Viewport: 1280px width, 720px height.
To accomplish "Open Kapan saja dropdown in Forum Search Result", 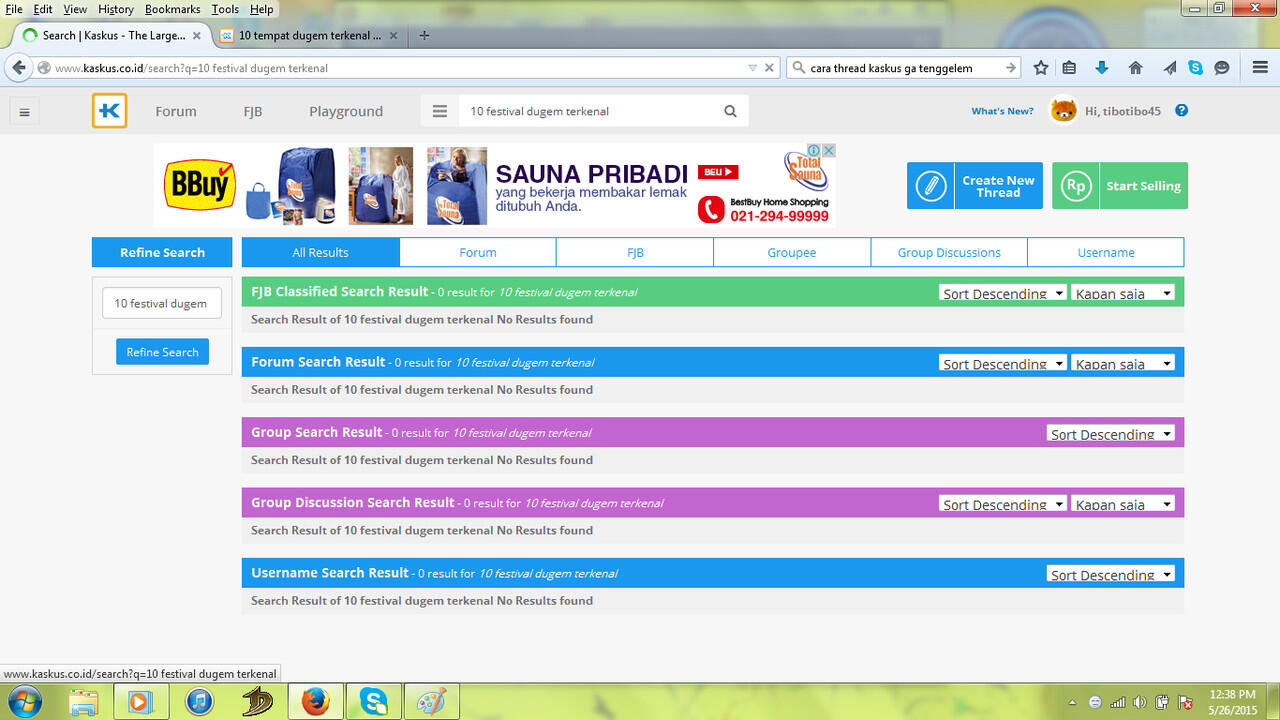I will coord(1123,363).
